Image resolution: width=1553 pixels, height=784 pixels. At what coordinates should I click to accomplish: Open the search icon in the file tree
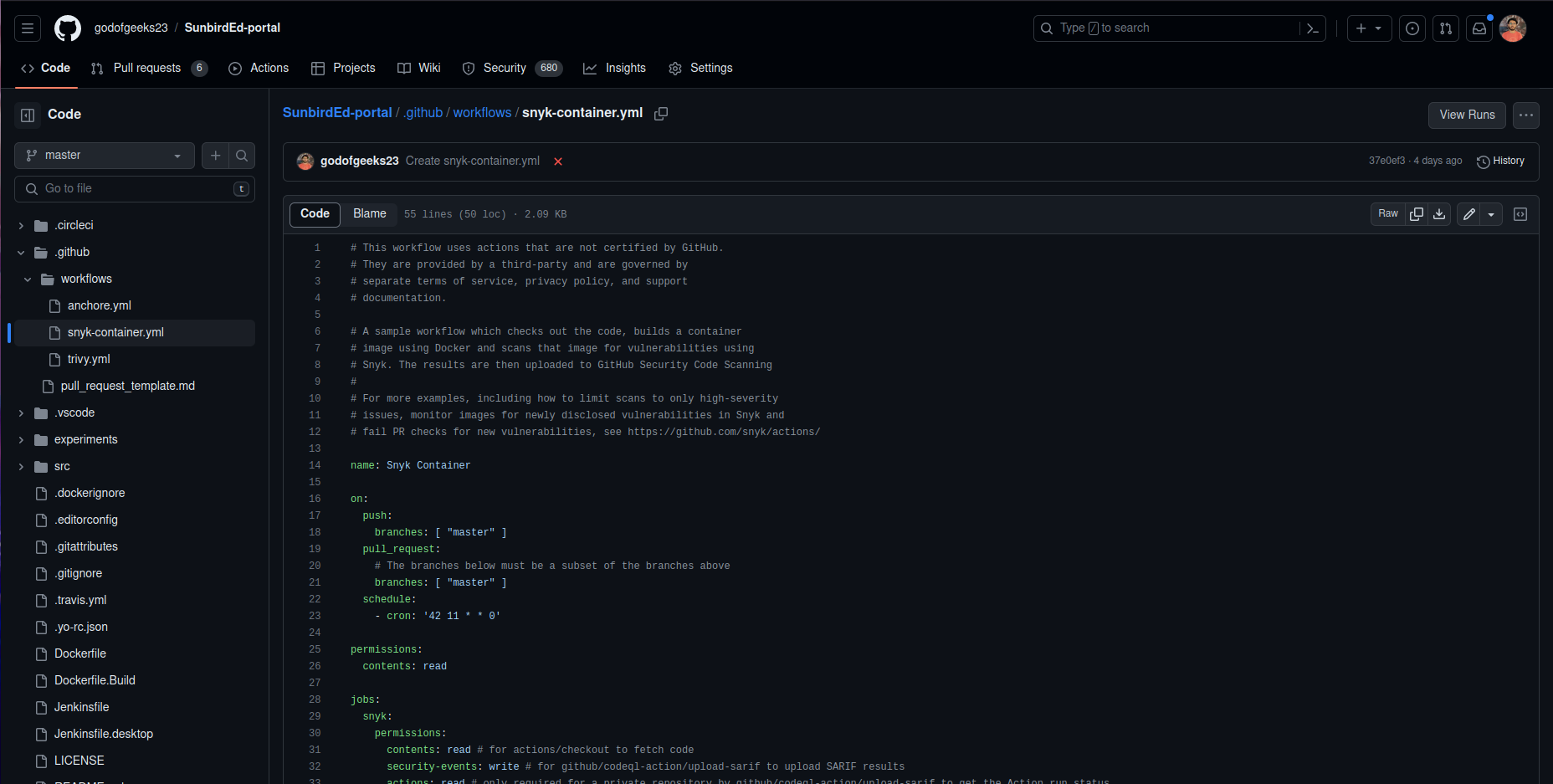241,156
